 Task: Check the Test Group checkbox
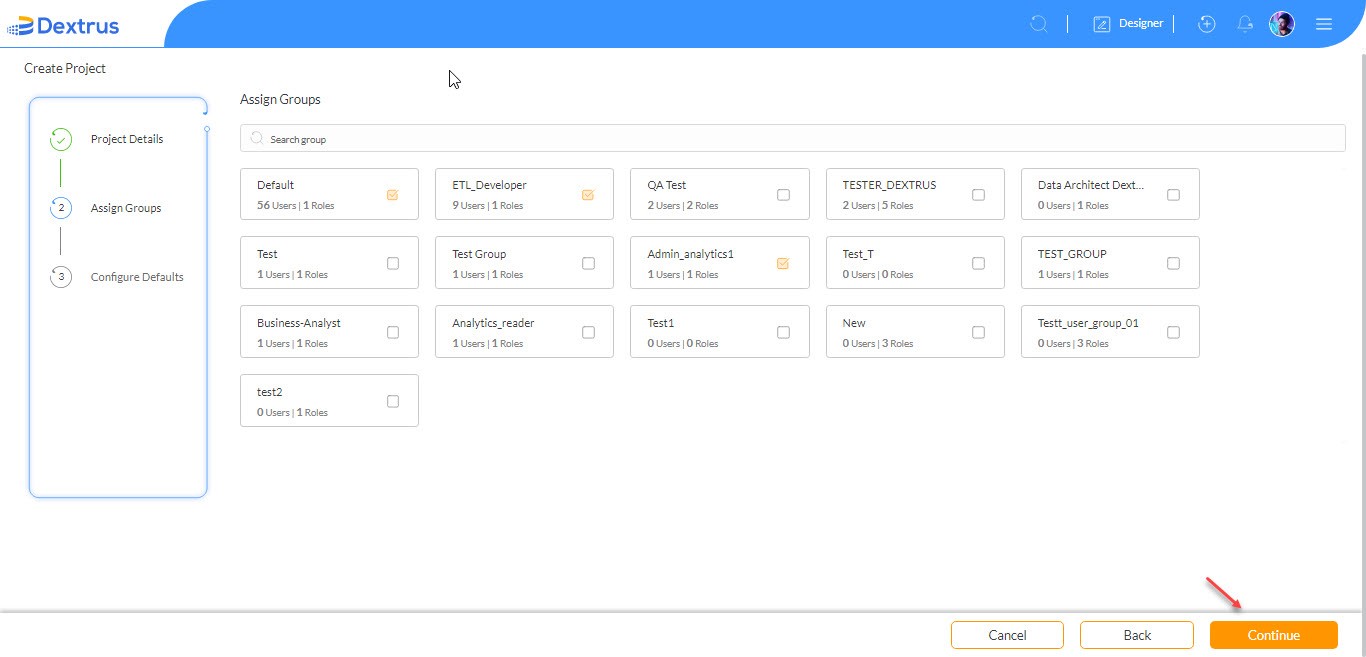(588, 264)
